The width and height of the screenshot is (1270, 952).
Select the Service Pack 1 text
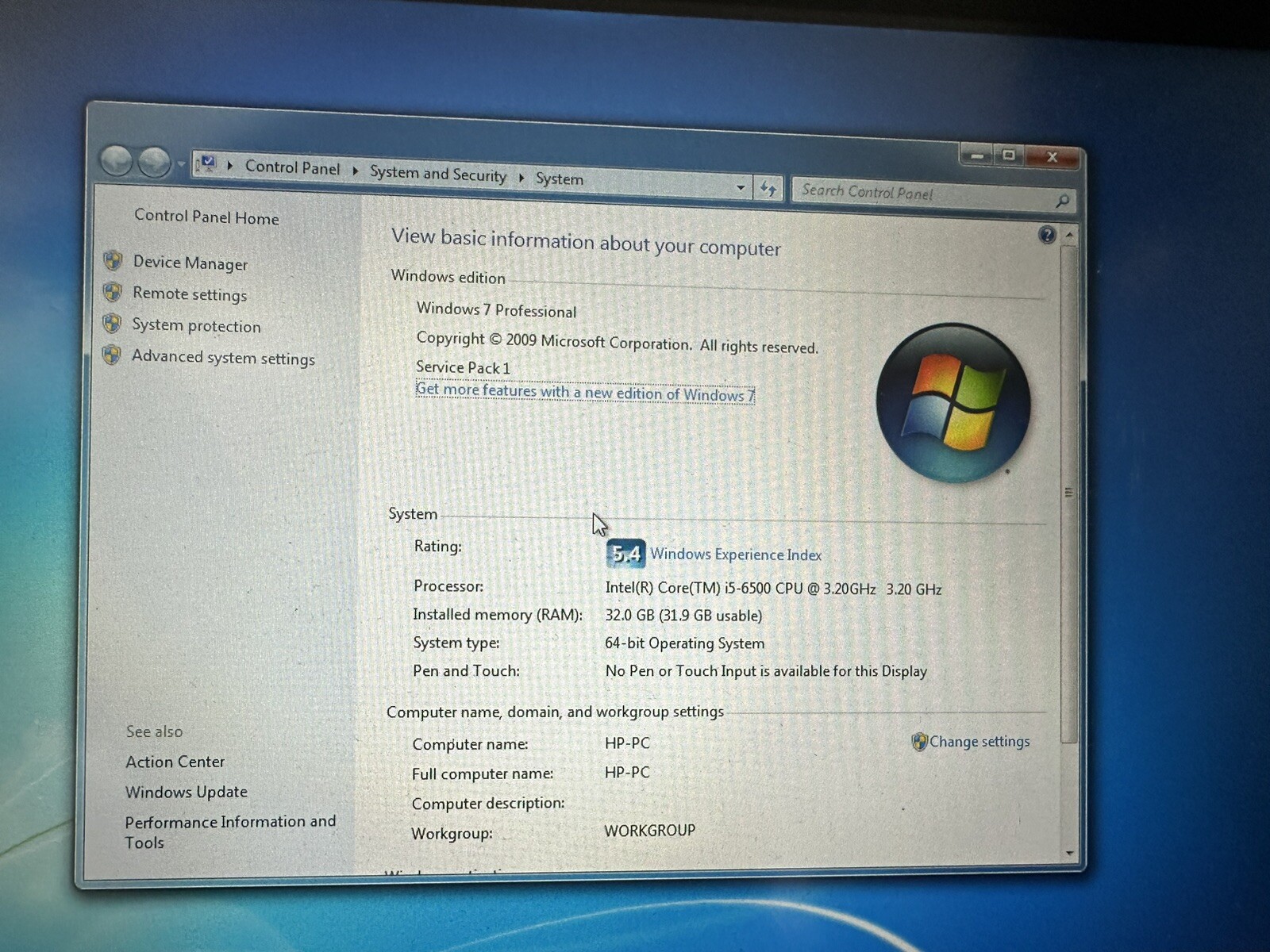pos(463,367)
